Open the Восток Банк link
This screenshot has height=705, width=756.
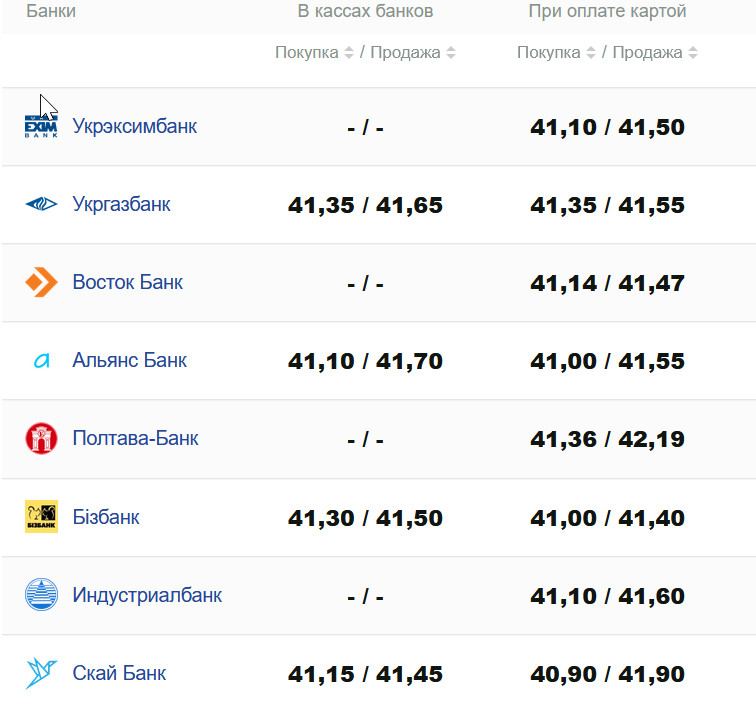127,282
